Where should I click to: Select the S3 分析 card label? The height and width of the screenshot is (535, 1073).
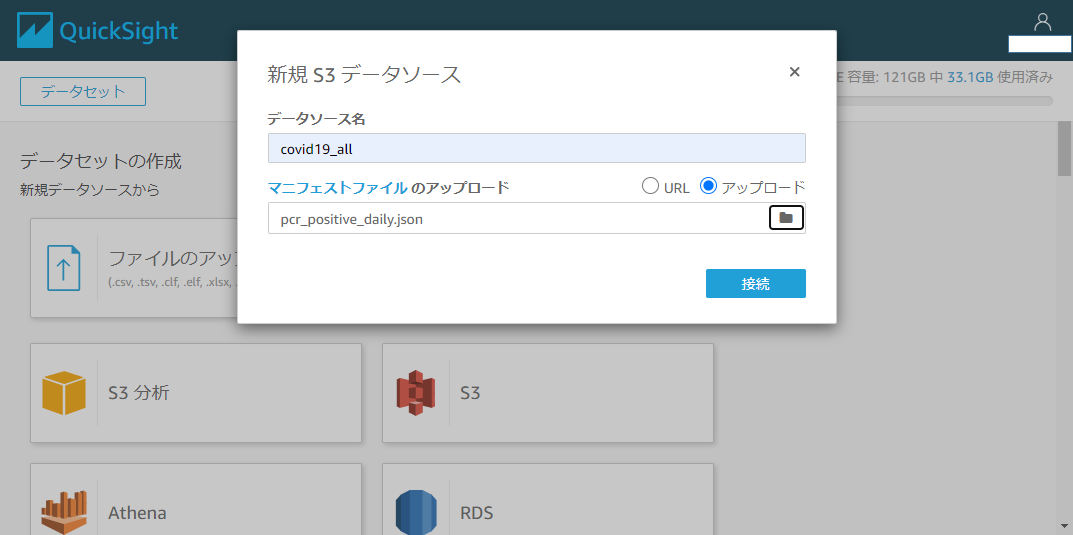(139, 393)
